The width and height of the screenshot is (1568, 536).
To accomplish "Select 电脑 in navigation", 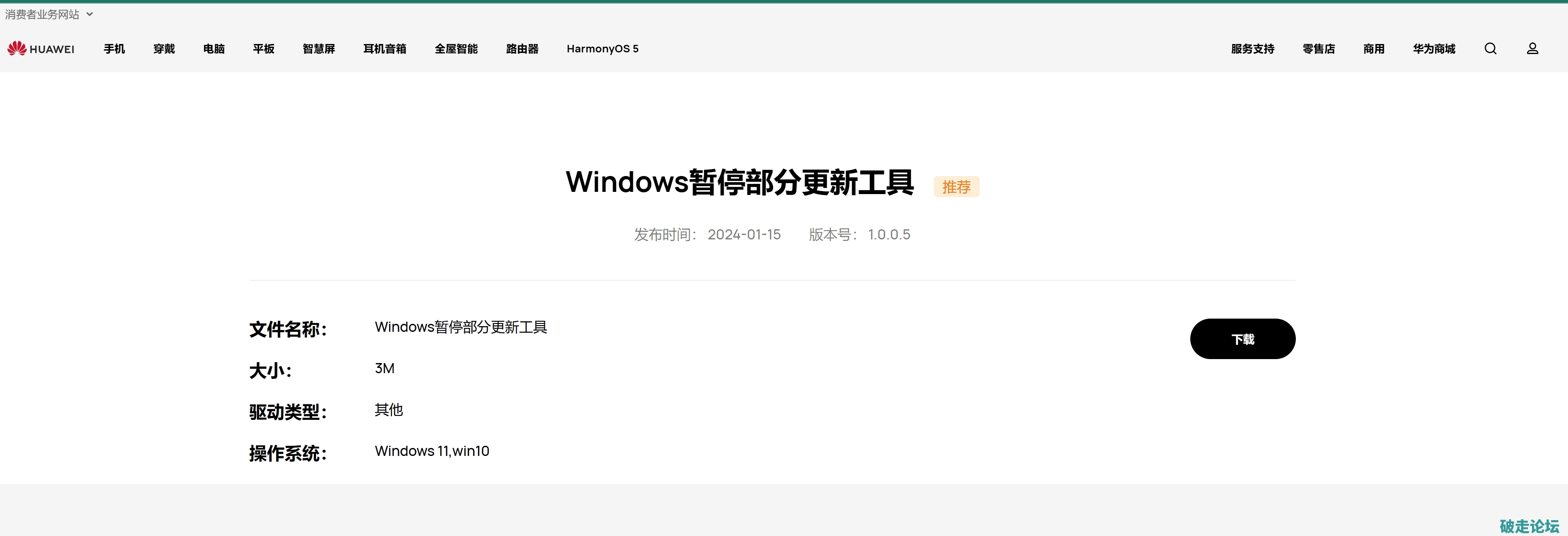I will [x=214, y=49].
